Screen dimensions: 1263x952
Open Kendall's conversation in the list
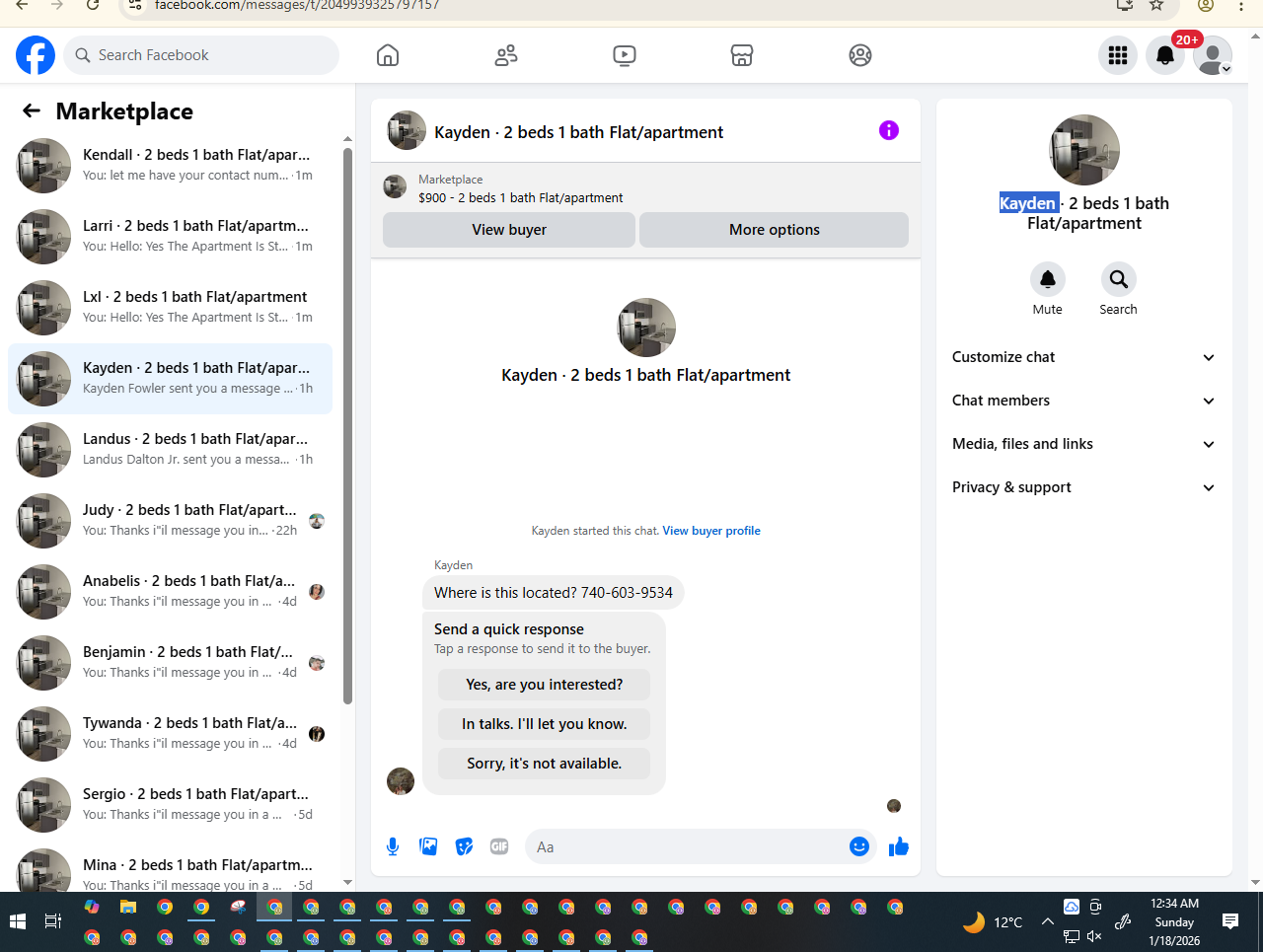[170, 166]
